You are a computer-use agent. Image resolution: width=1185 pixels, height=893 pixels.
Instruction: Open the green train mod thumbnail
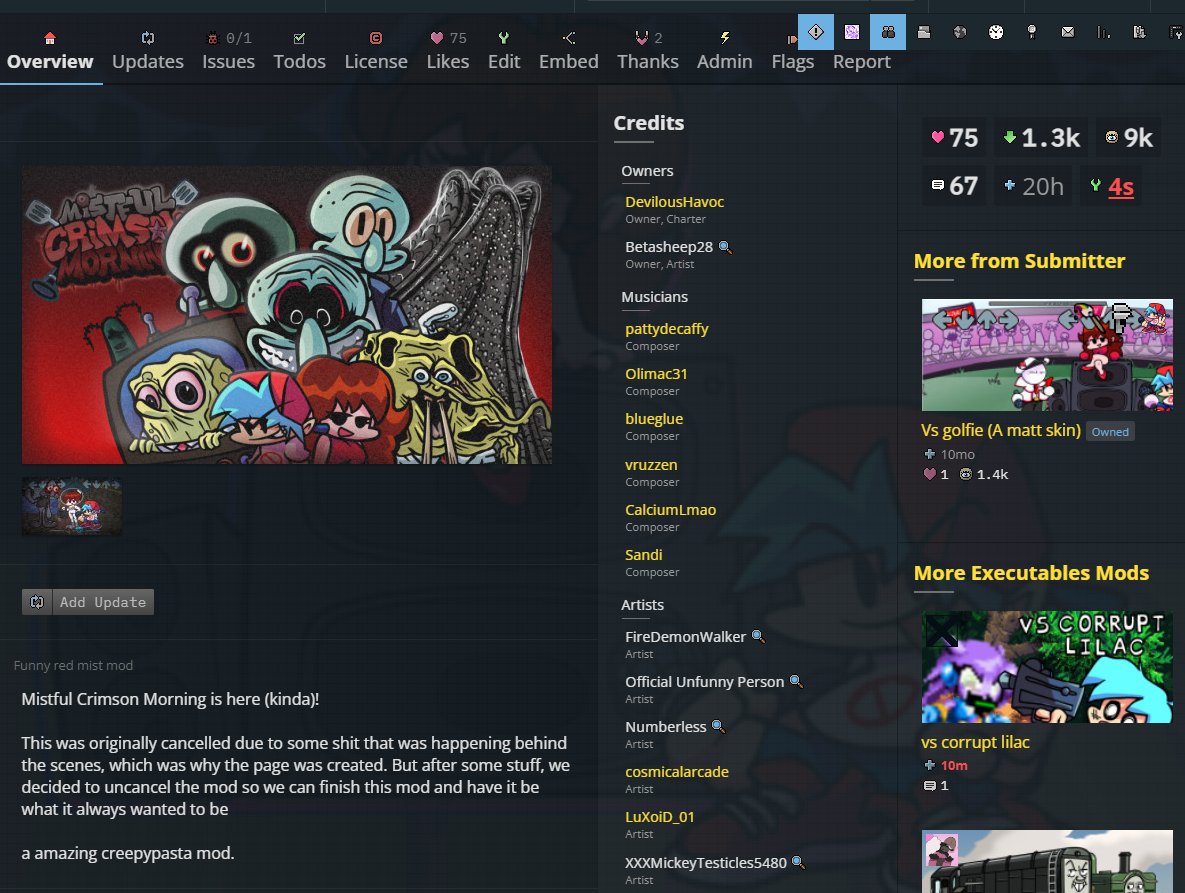tap(1047, 861)
